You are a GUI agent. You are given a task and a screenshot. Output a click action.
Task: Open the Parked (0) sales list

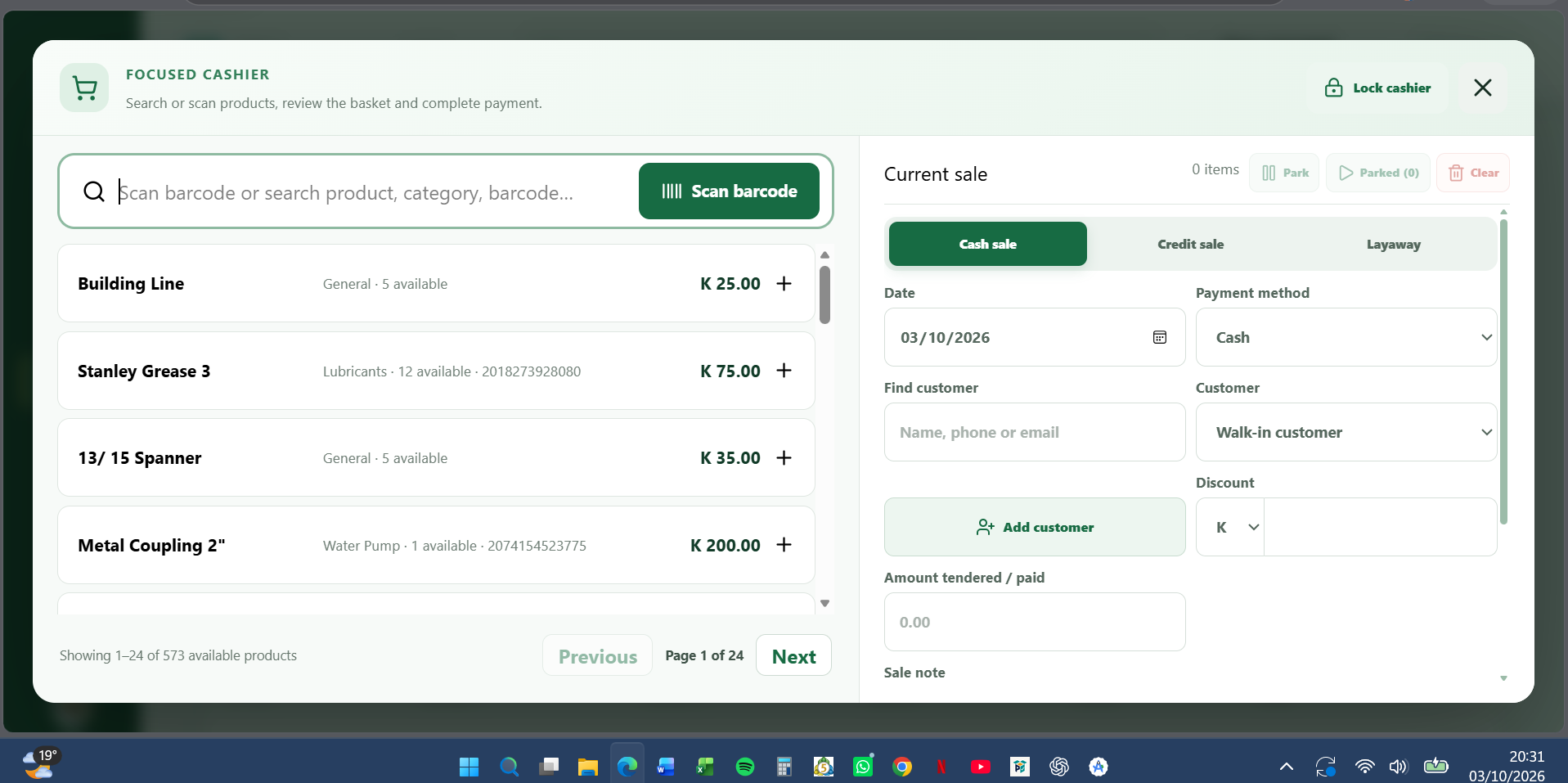(x=1378, y=173)
